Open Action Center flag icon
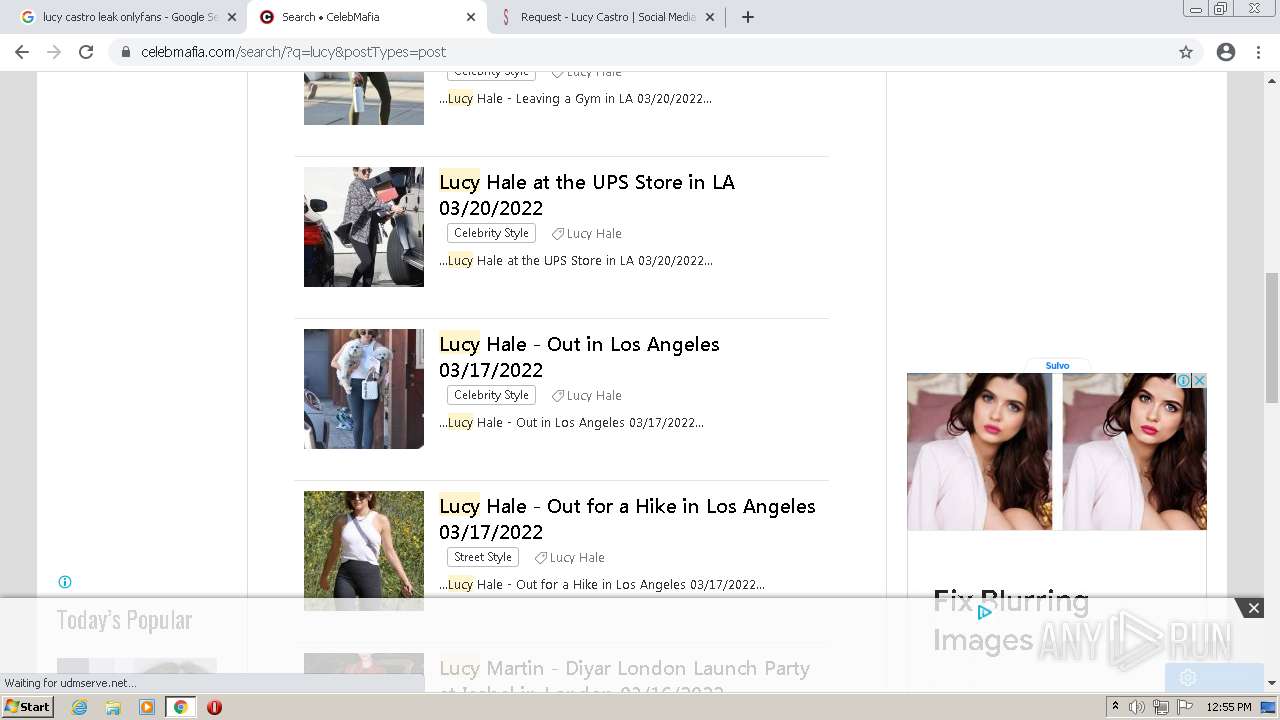 [x=1184, y=707]
